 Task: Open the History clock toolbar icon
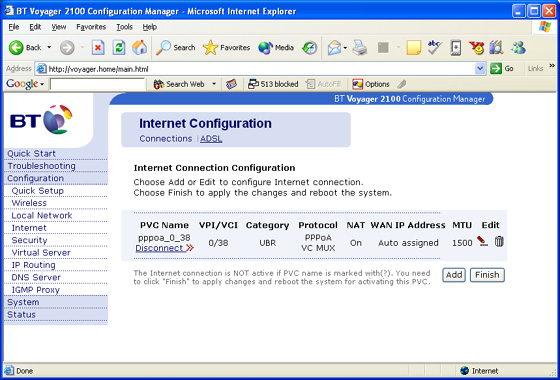pyautogui.click(x=310, y=48)
